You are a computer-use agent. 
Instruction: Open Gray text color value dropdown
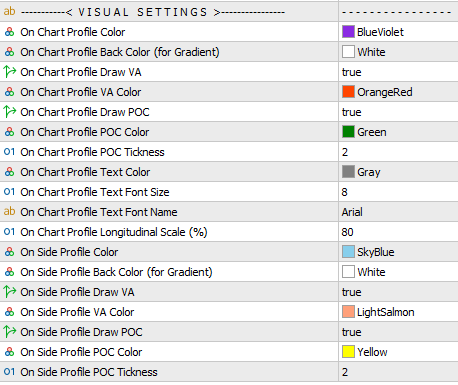[398, 172]
